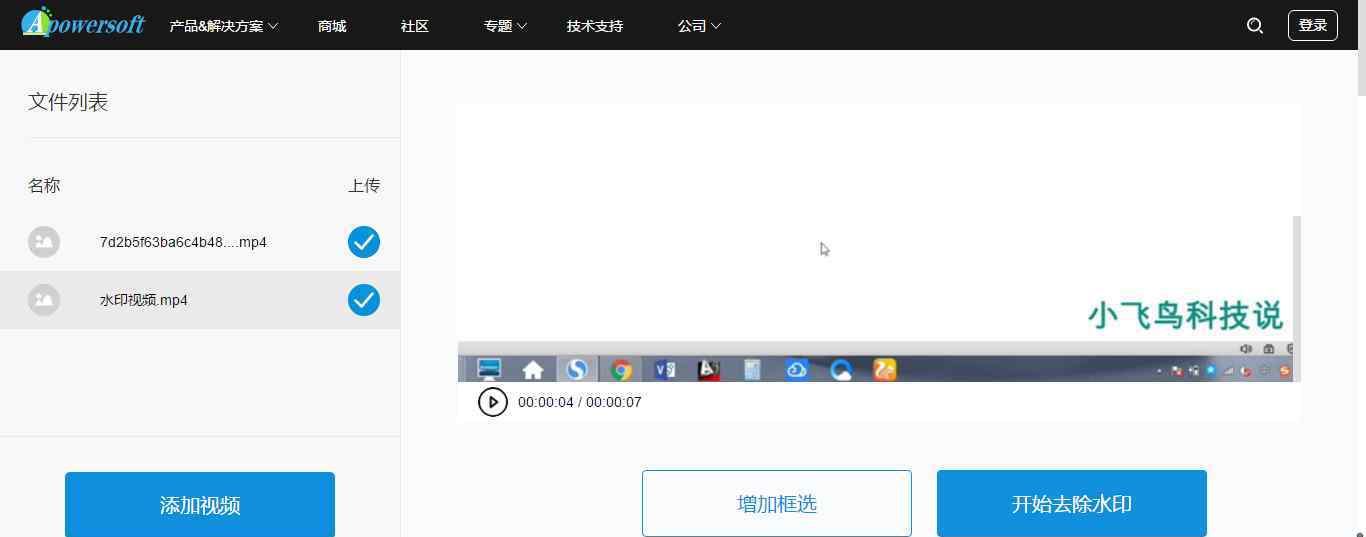Start removal with 开始去除水印 button
The image size is (1366, 537).
1072,503
